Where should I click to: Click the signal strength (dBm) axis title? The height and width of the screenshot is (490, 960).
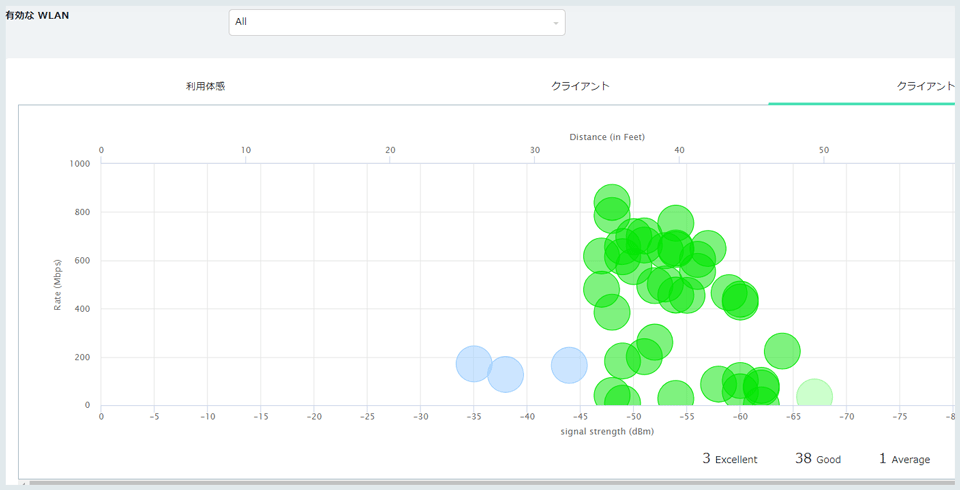point(607,432)
